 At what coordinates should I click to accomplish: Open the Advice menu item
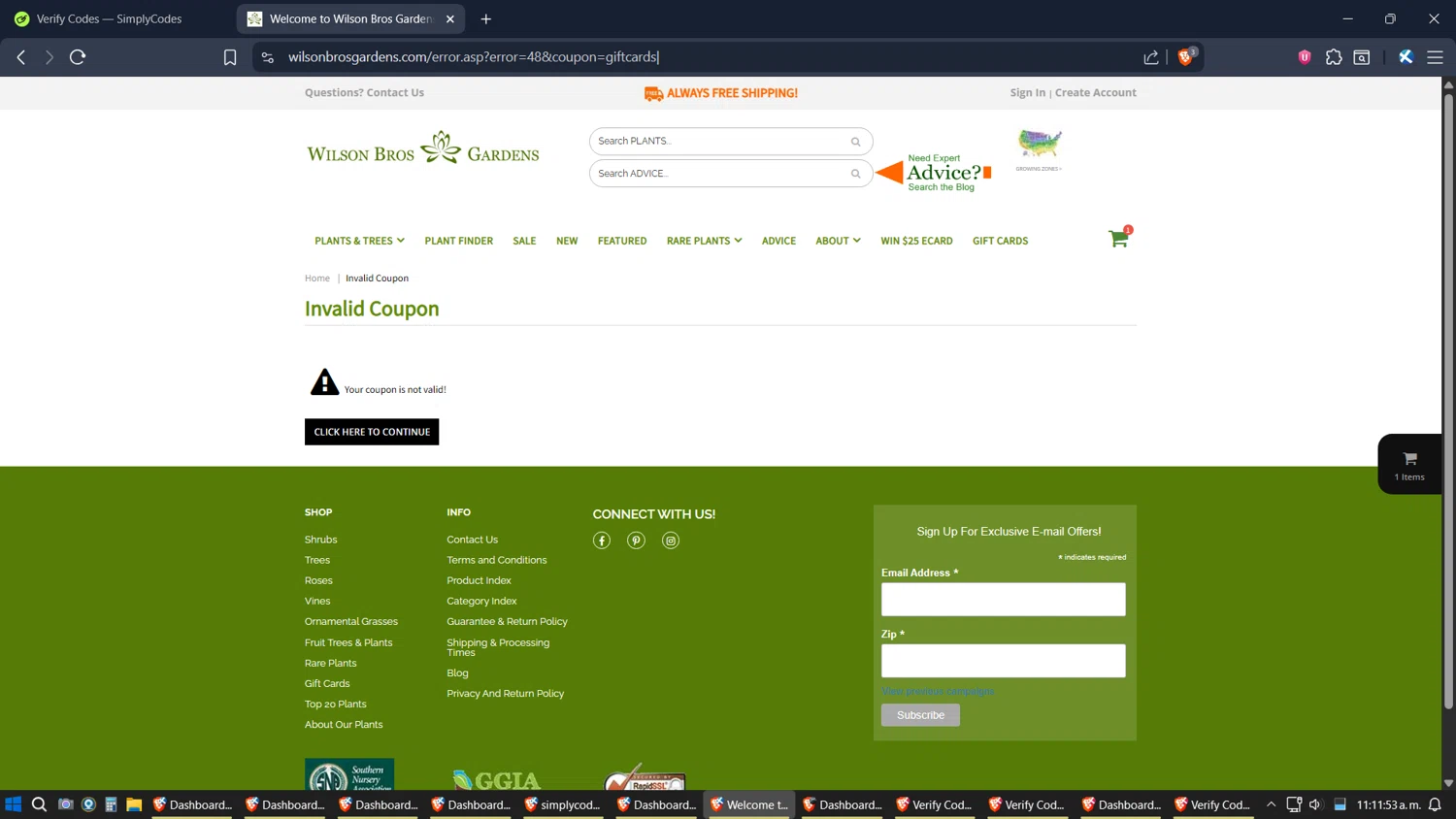(x=778, y=241)
